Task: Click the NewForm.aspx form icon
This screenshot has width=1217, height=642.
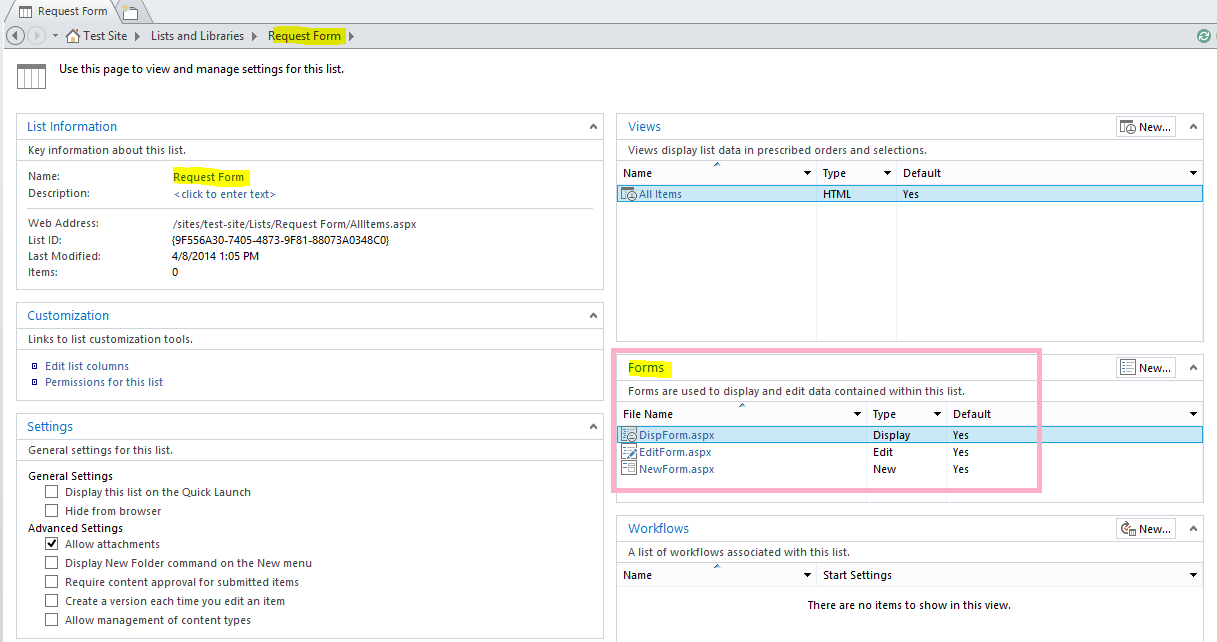Action: point(628,468)
